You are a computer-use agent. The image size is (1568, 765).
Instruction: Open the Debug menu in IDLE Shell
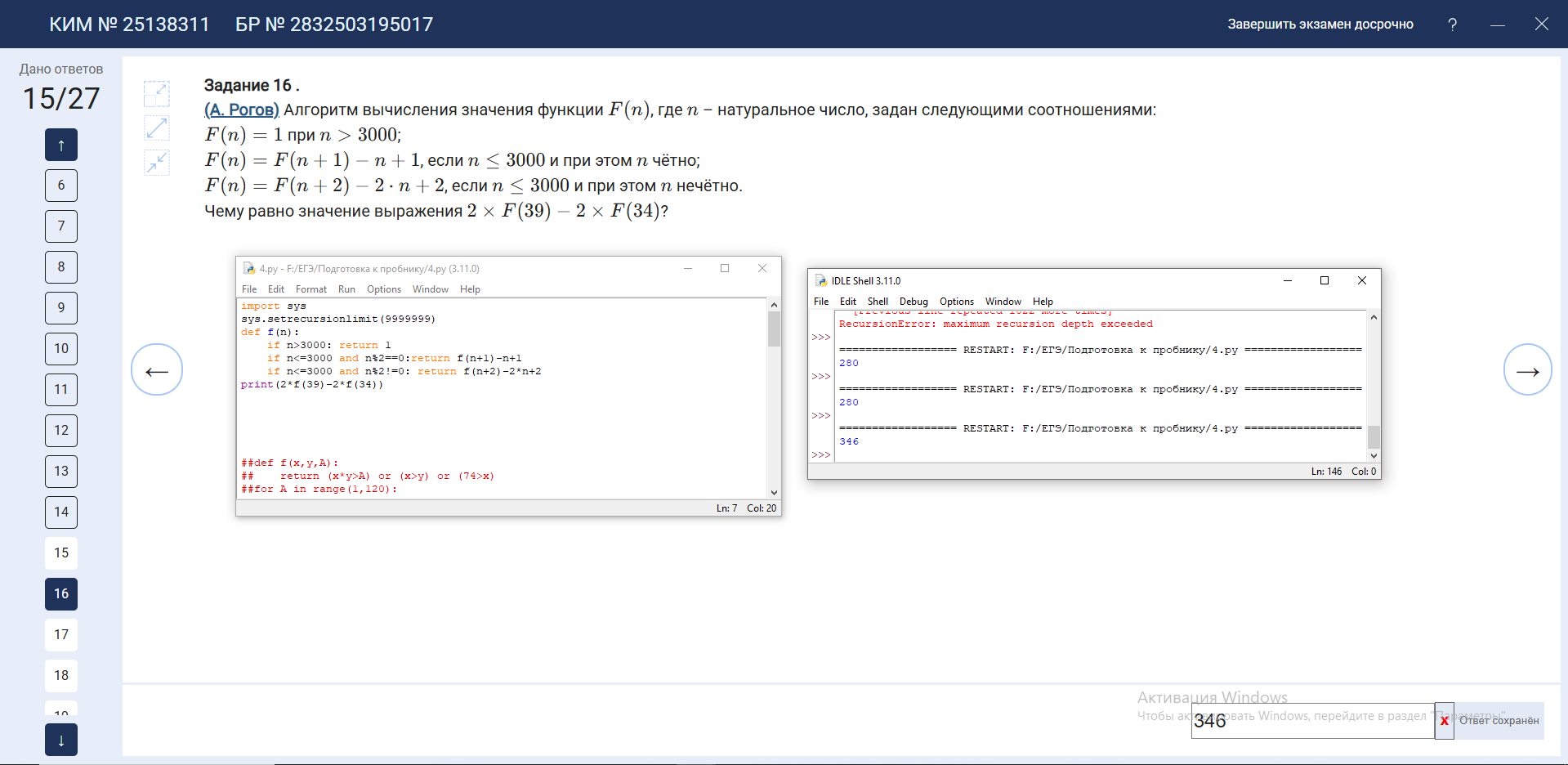click(914, 302)
